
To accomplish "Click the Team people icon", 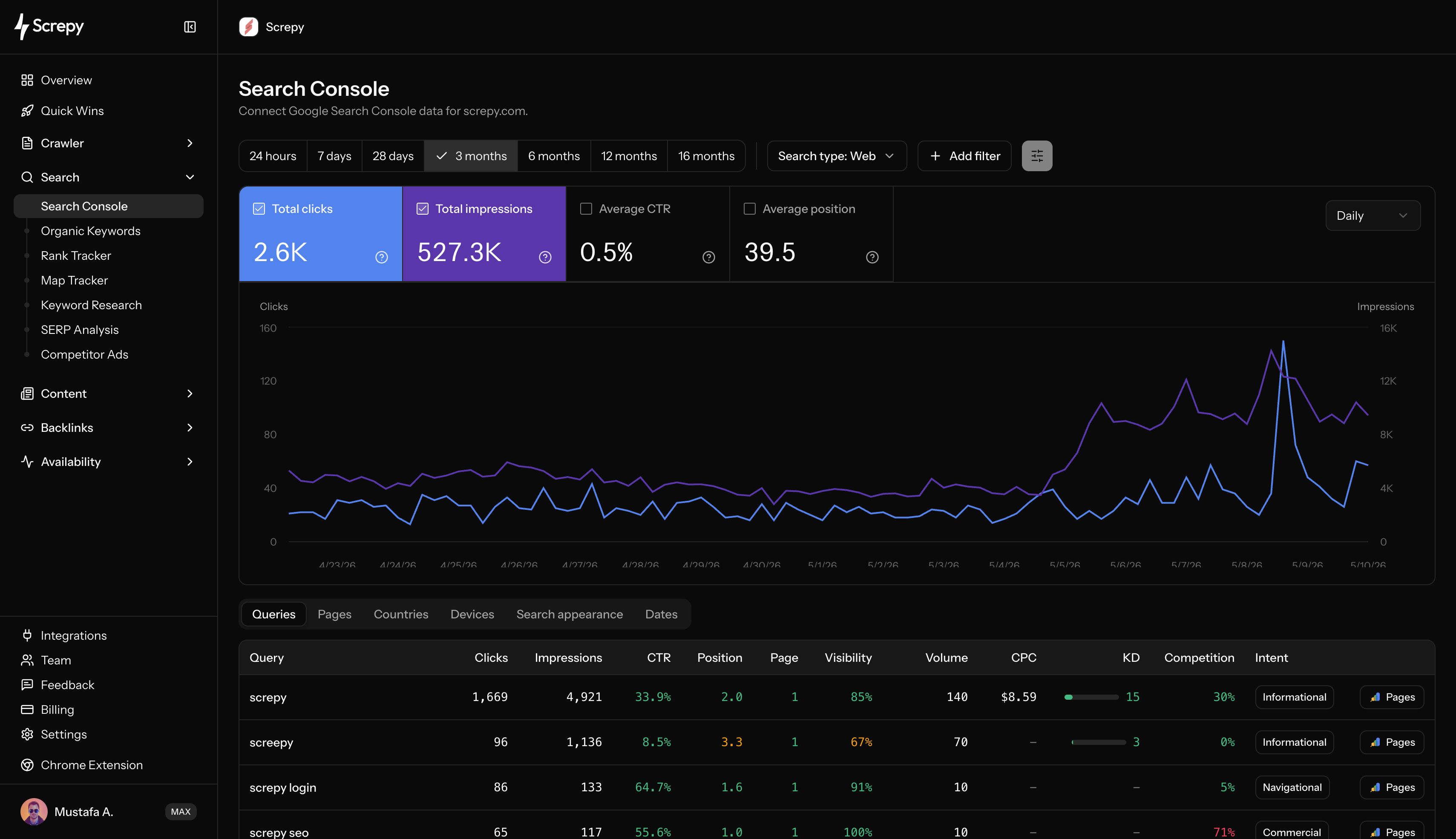I will click(x=27, y=660).
